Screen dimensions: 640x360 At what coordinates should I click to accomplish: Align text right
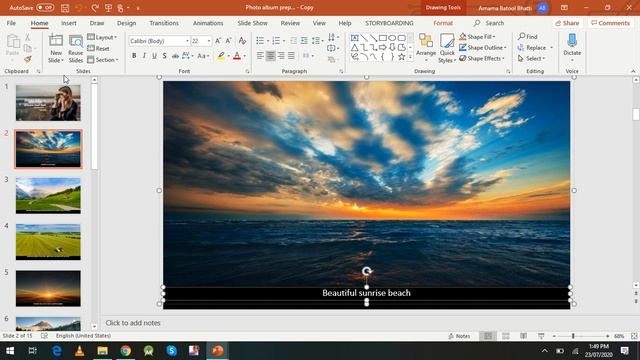tap(281, 56)
